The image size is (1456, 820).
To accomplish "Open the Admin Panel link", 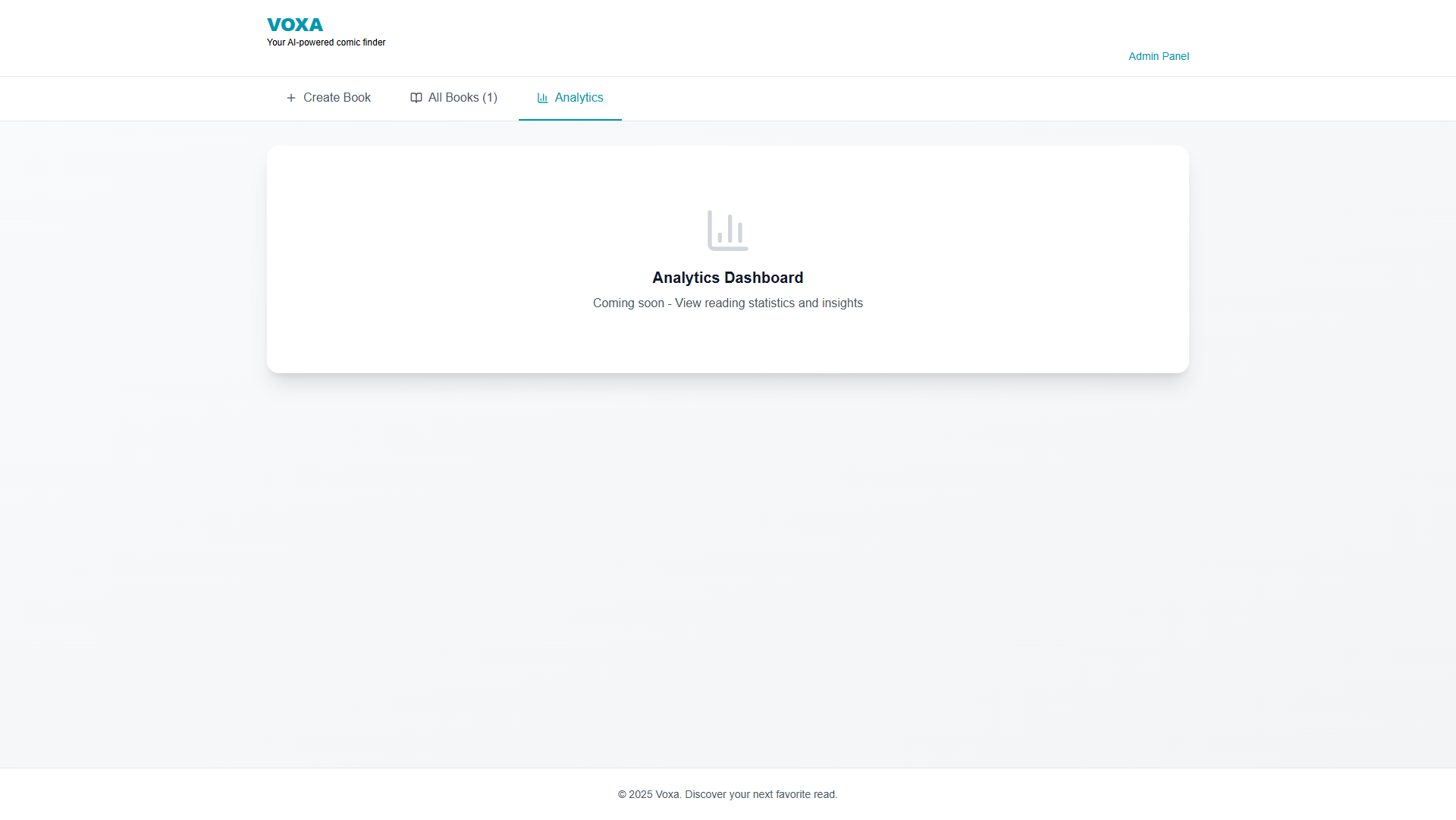I will tap(1158, 56).
